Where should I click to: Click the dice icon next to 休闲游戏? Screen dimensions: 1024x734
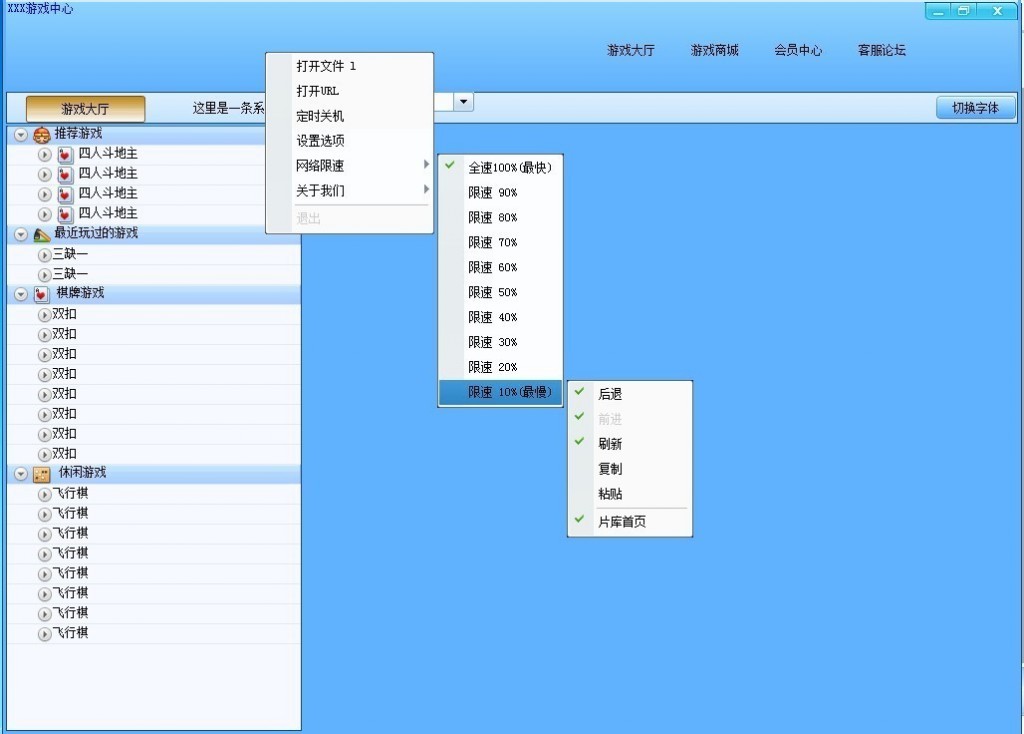point(40,473)
